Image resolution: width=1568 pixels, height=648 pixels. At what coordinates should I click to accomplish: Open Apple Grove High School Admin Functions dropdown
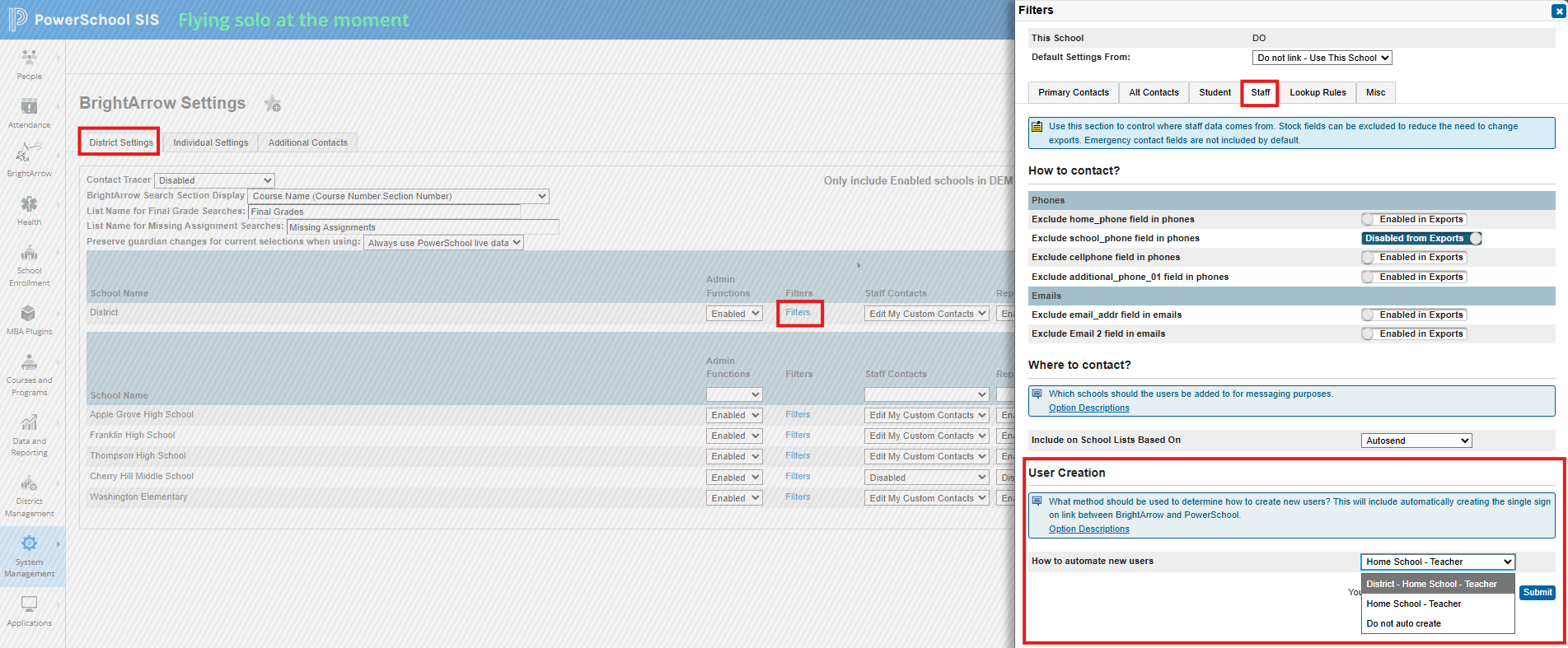pyautogui.click(x=734, y=416)
